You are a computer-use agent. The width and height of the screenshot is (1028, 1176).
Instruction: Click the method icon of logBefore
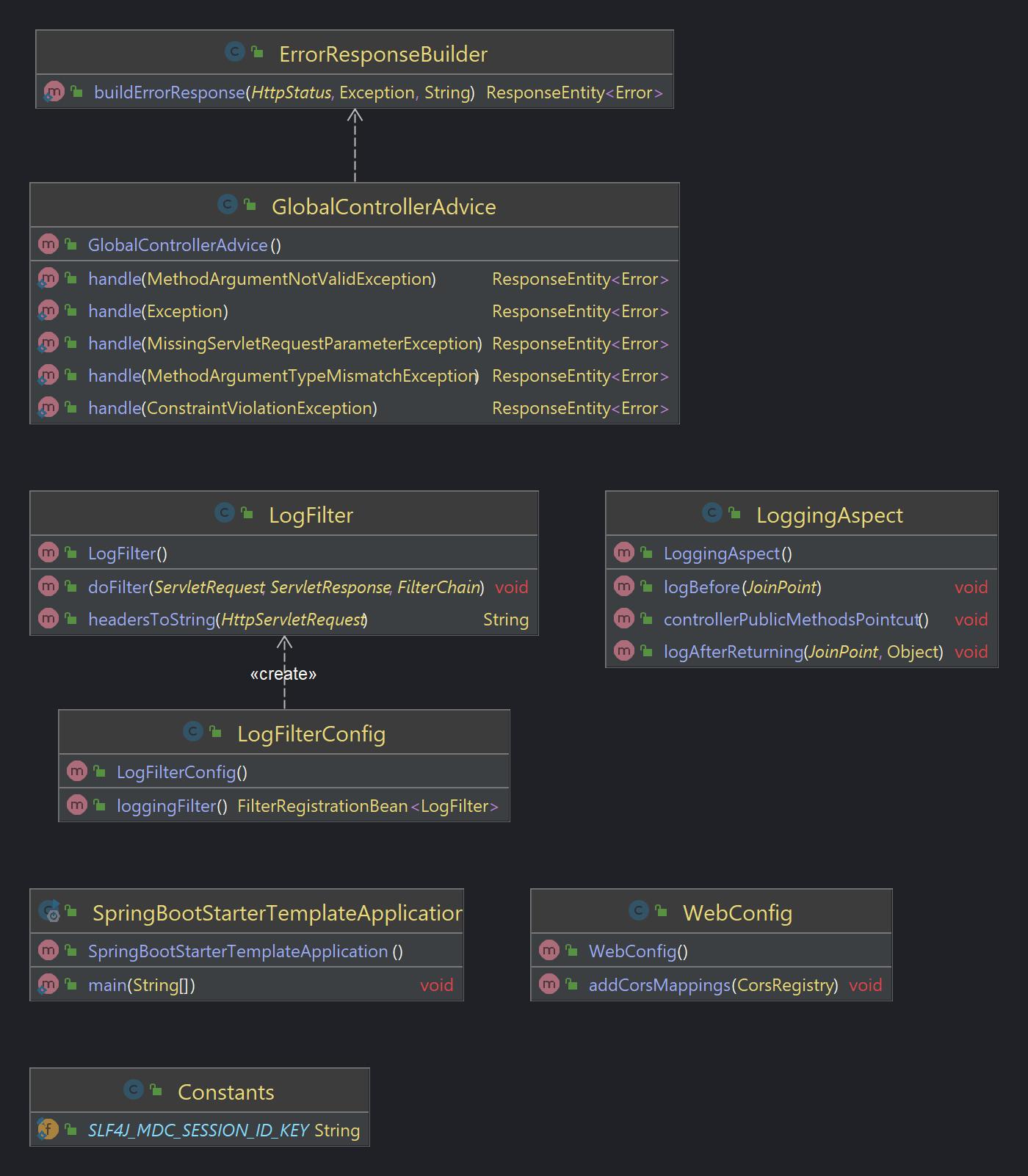(x=623, y=587)
